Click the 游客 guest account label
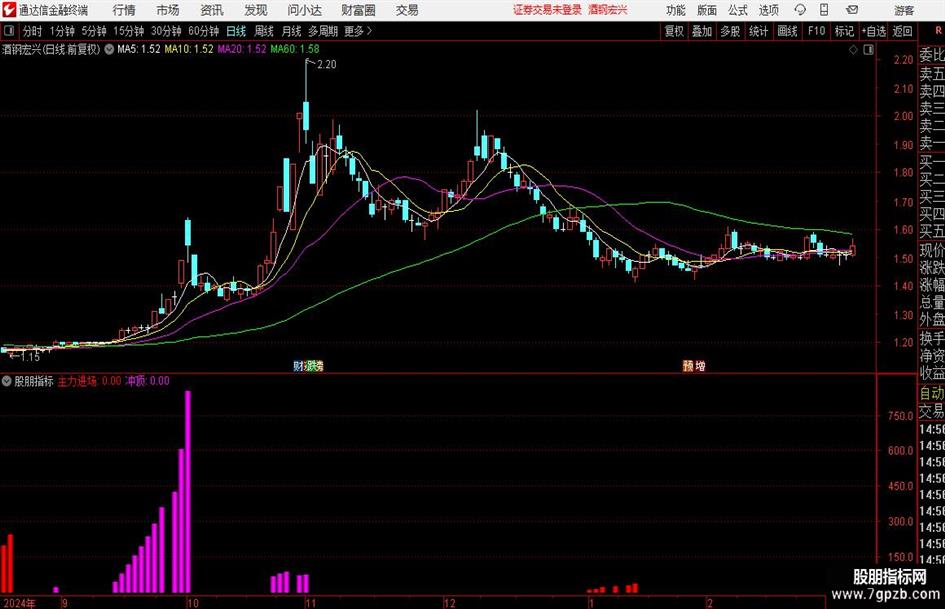Viewport: 945px width, 609px height. coord(904,10)
